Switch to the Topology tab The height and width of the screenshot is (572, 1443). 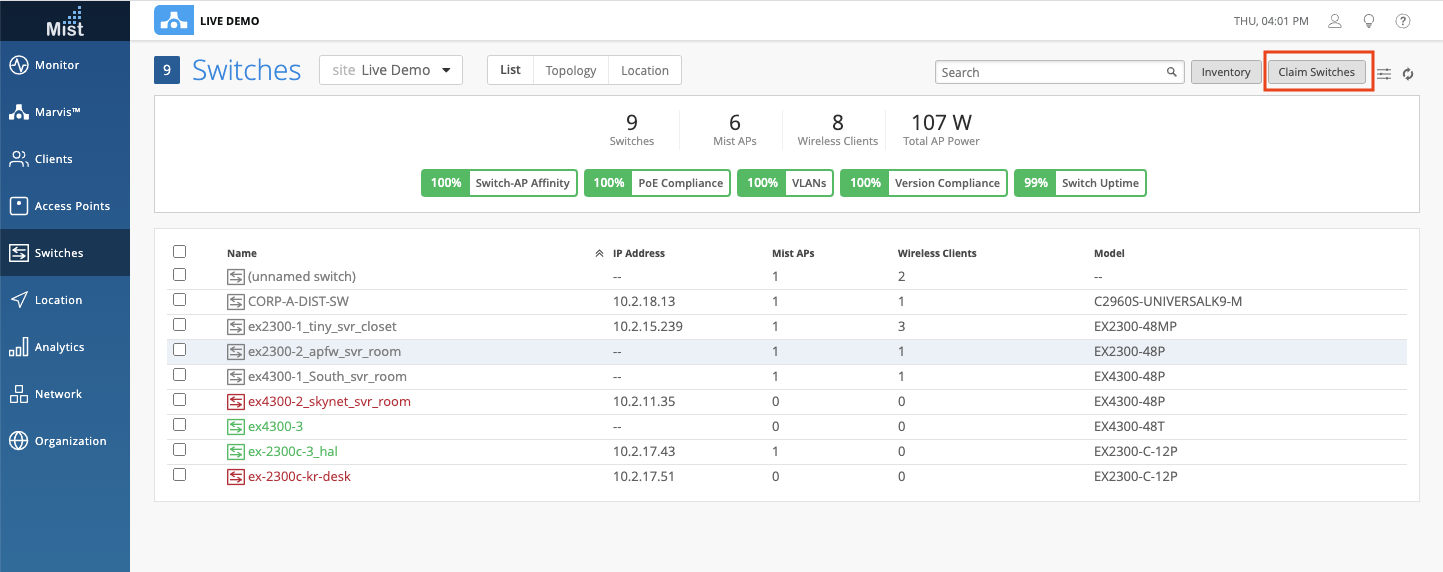570,70
